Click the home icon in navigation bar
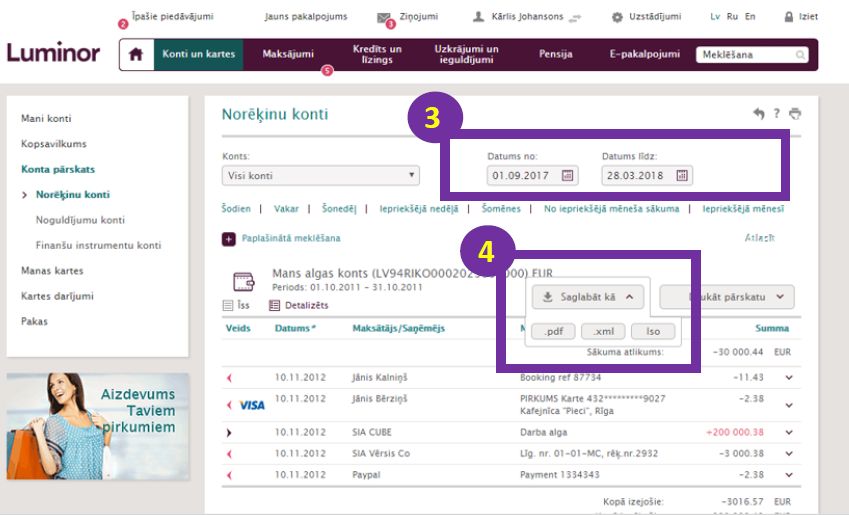The width and height of the screenshot is (849, 515). (135, 55)
